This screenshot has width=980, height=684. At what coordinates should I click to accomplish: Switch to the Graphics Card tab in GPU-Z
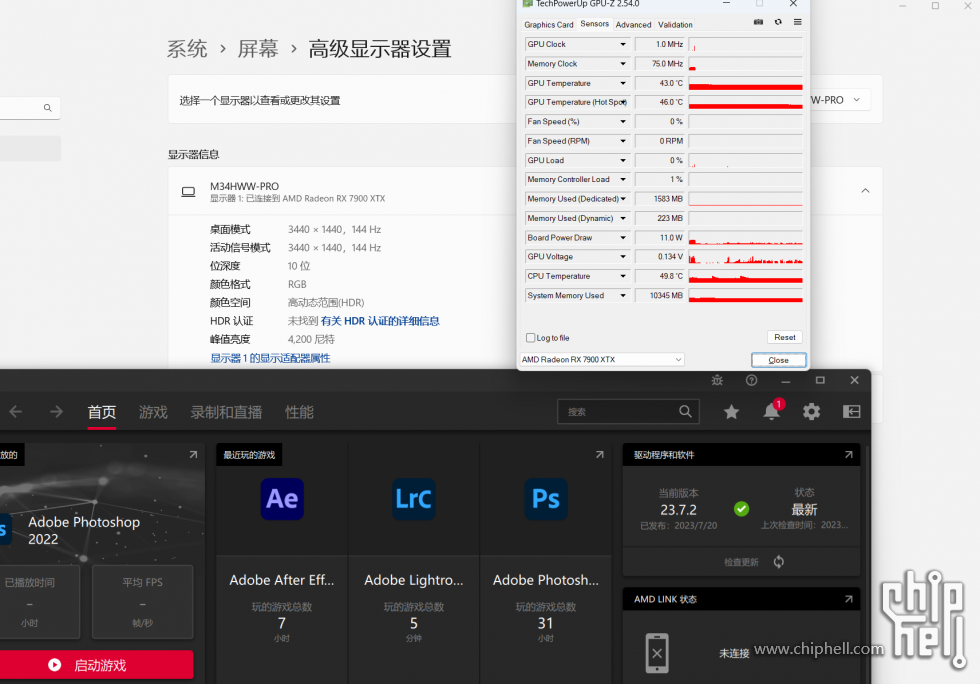pyautogui.click(x=548, y=24)
